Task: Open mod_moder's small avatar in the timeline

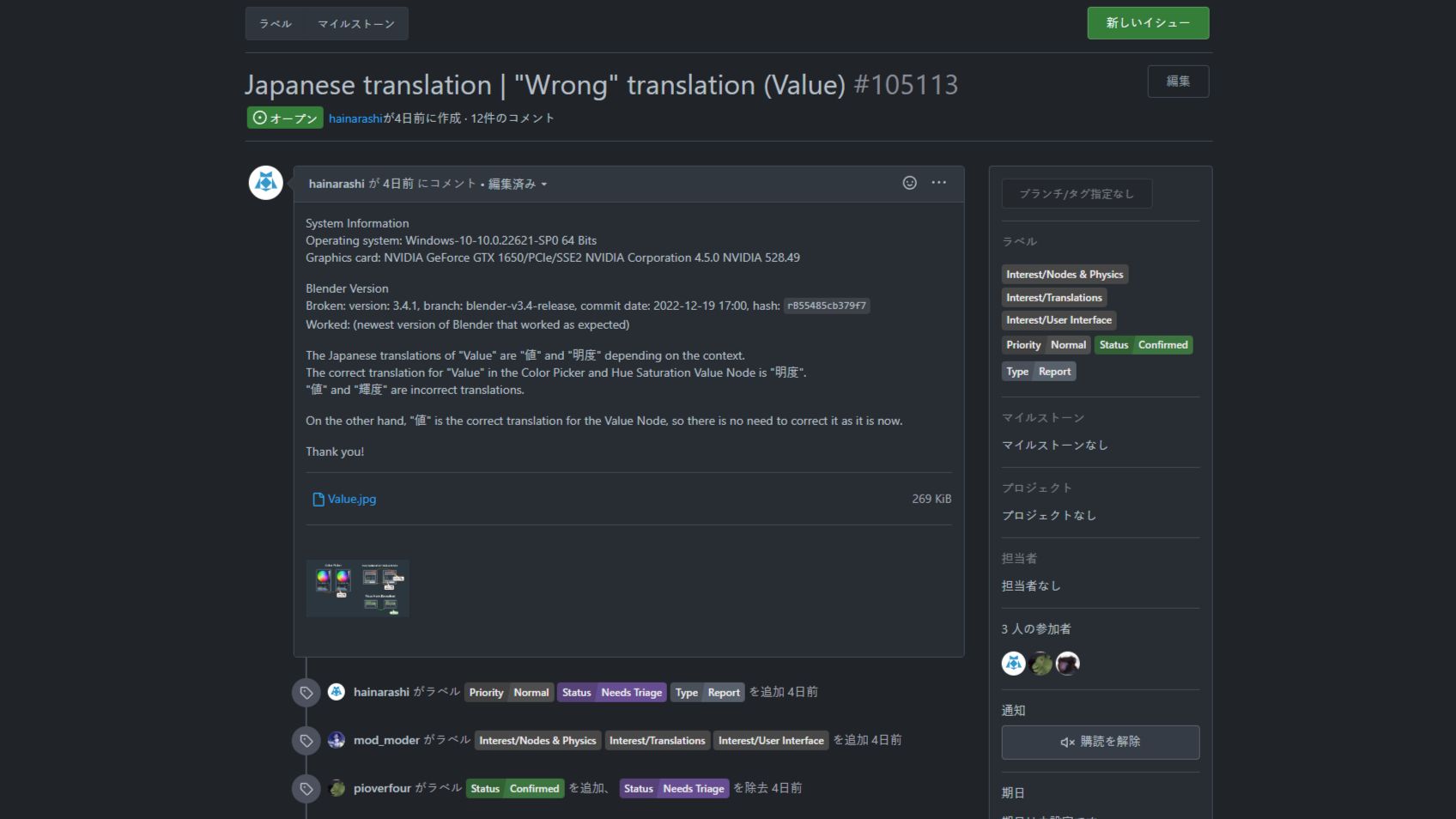Action: click(x=337, y=740)
